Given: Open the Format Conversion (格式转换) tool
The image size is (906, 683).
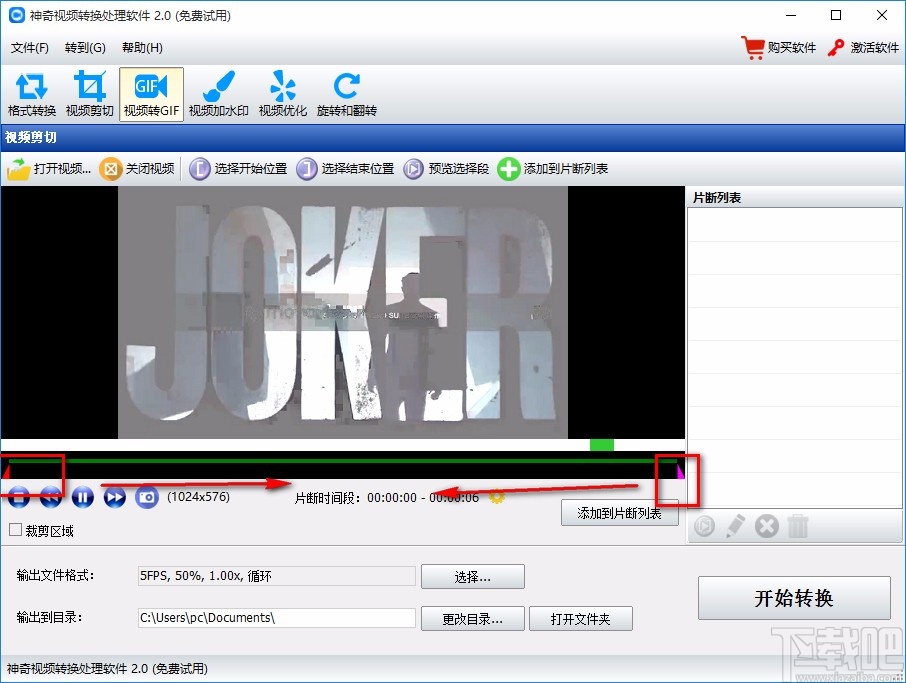Looking at the screenshot, I should click(x=32, y=94).
